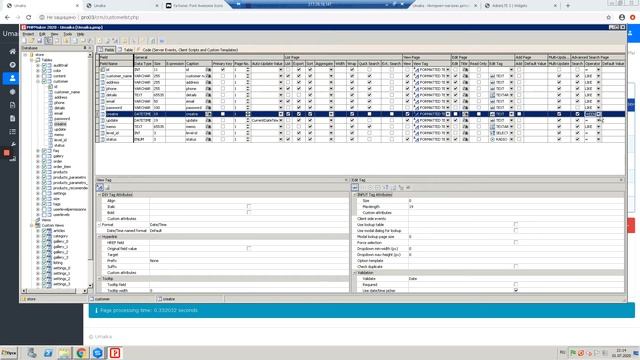
Task: Toggle Primary Key checkbox for id row
Action: coord(222,70)
